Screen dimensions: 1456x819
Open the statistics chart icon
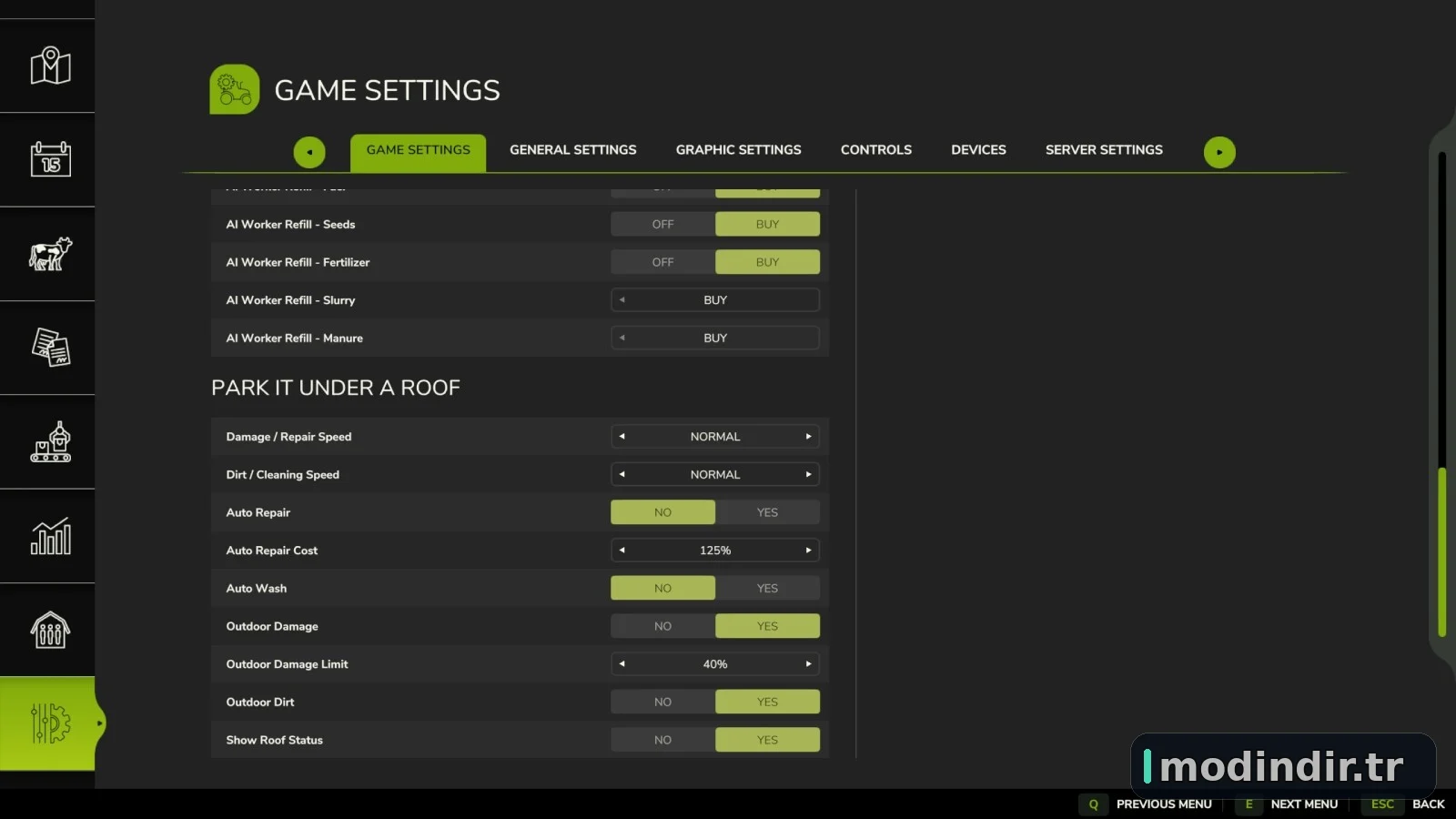point(50,536)
